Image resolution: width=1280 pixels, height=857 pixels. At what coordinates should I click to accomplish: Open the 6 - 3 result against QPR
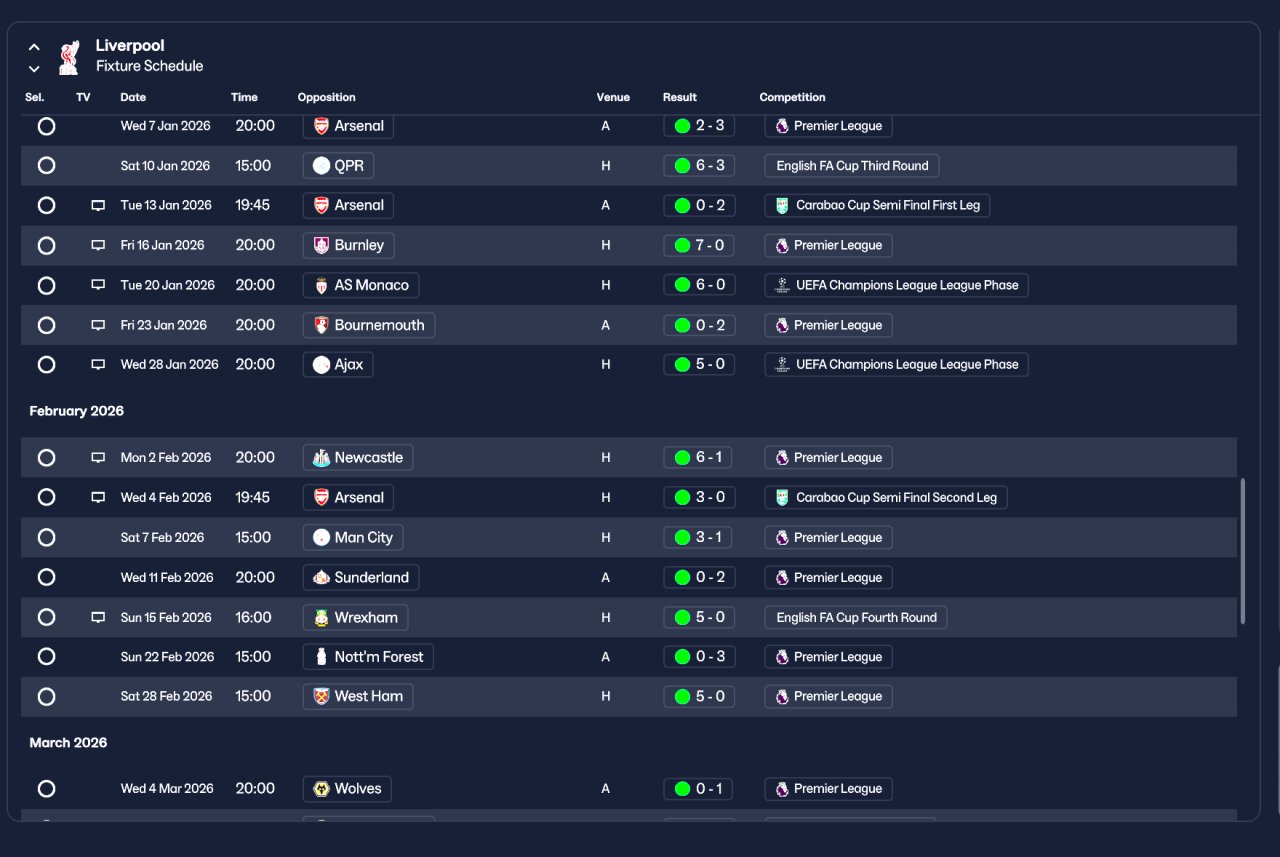pyautogui.click(x=699, y=166)
